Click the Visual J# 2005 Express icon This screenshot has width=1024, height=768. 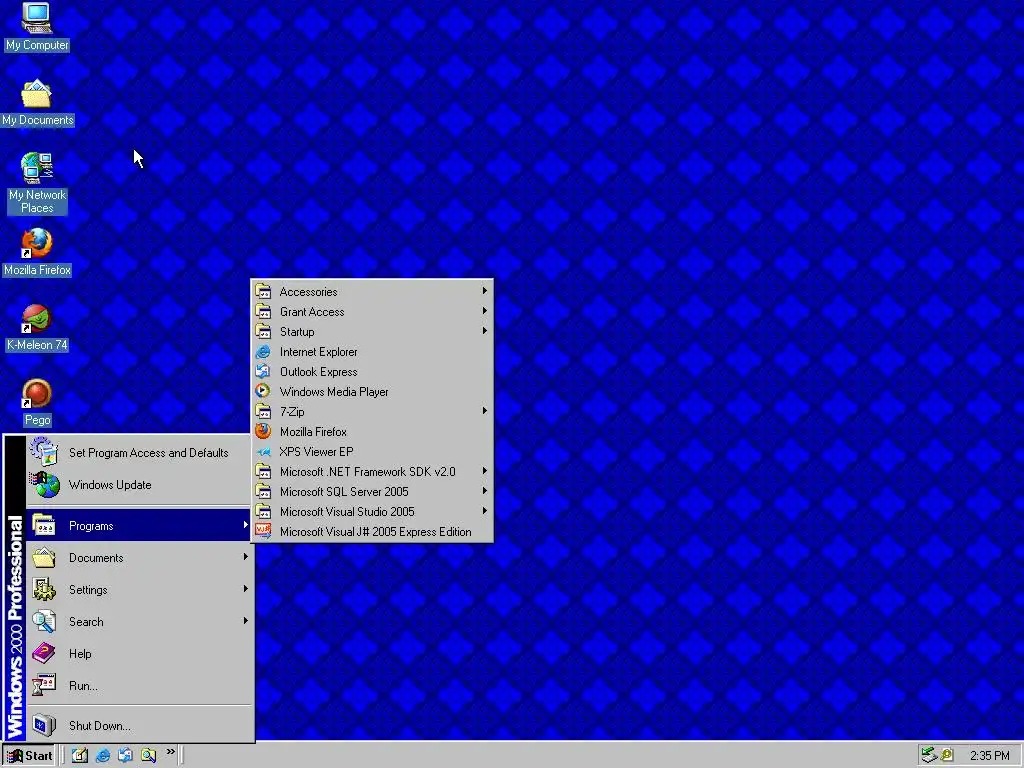263,532
